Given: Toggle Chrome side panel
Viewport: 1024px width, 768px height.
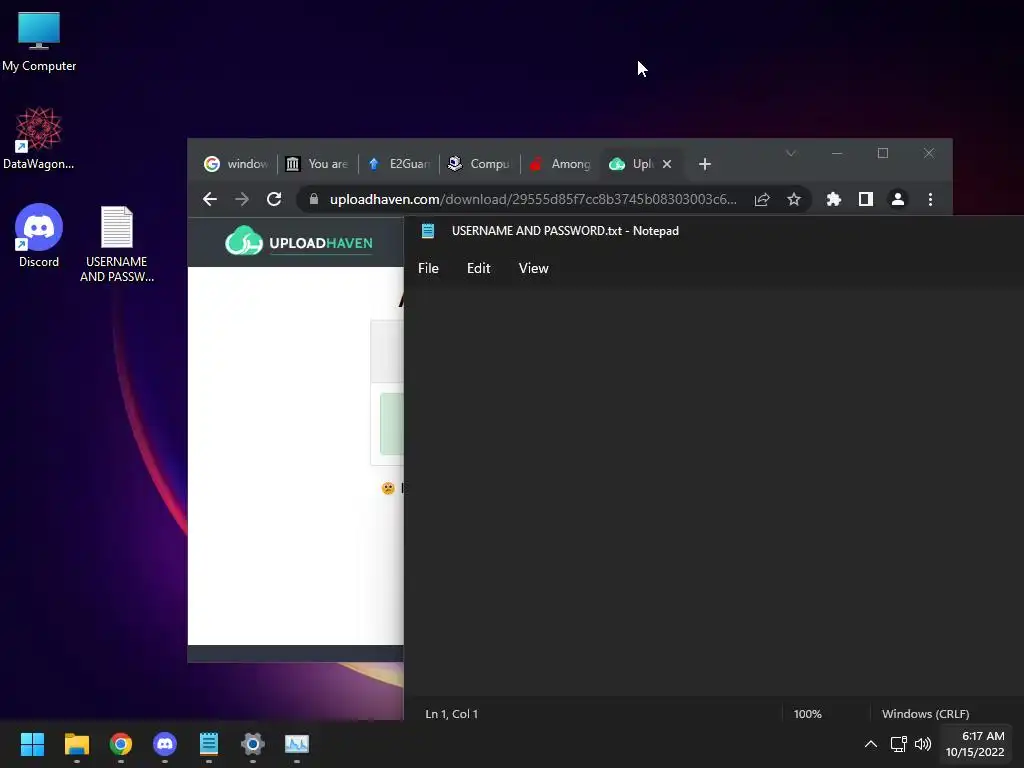Looking at the screenshot, I should coord(866,199).
